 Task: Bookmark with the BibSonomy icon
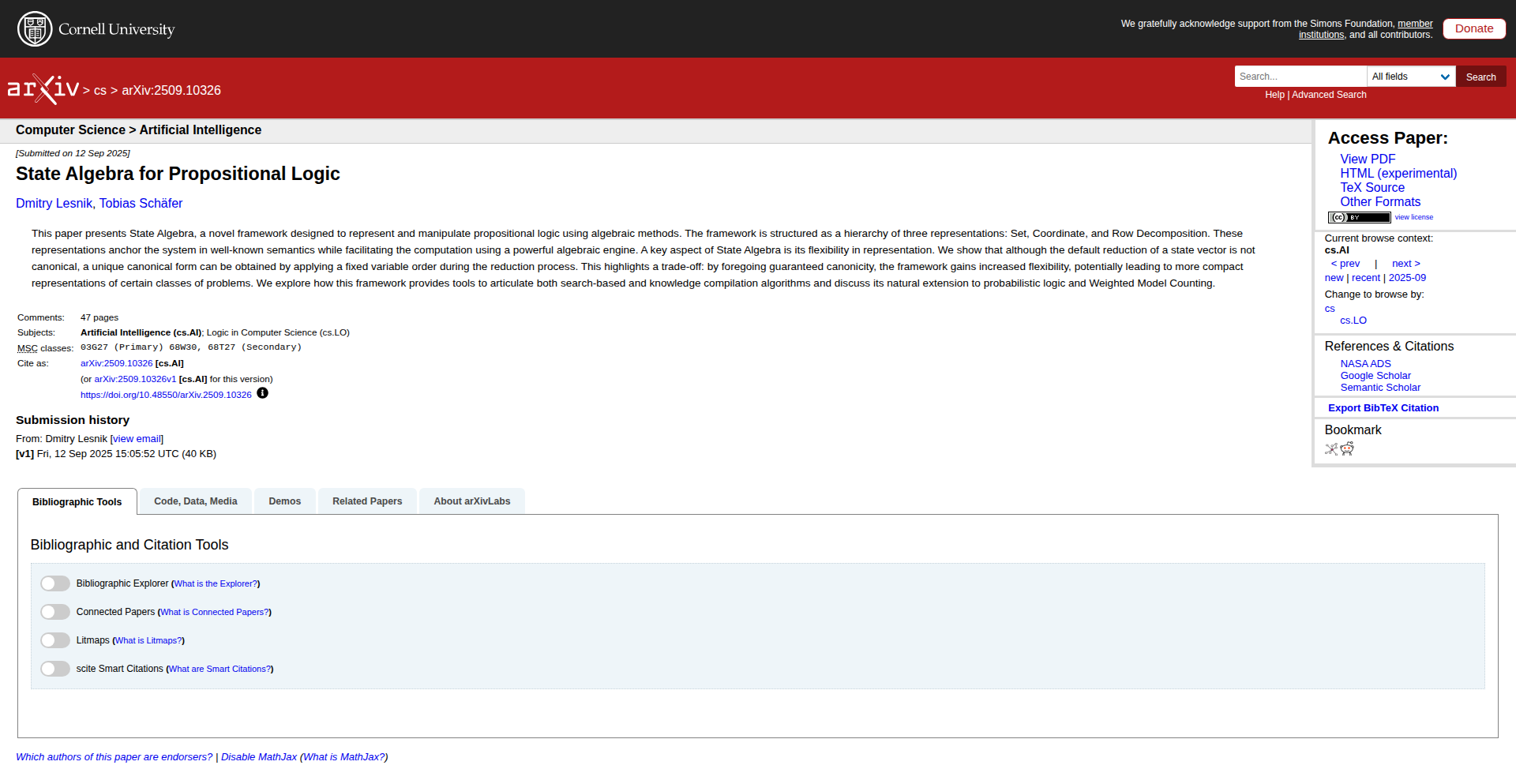point(1331,449)
